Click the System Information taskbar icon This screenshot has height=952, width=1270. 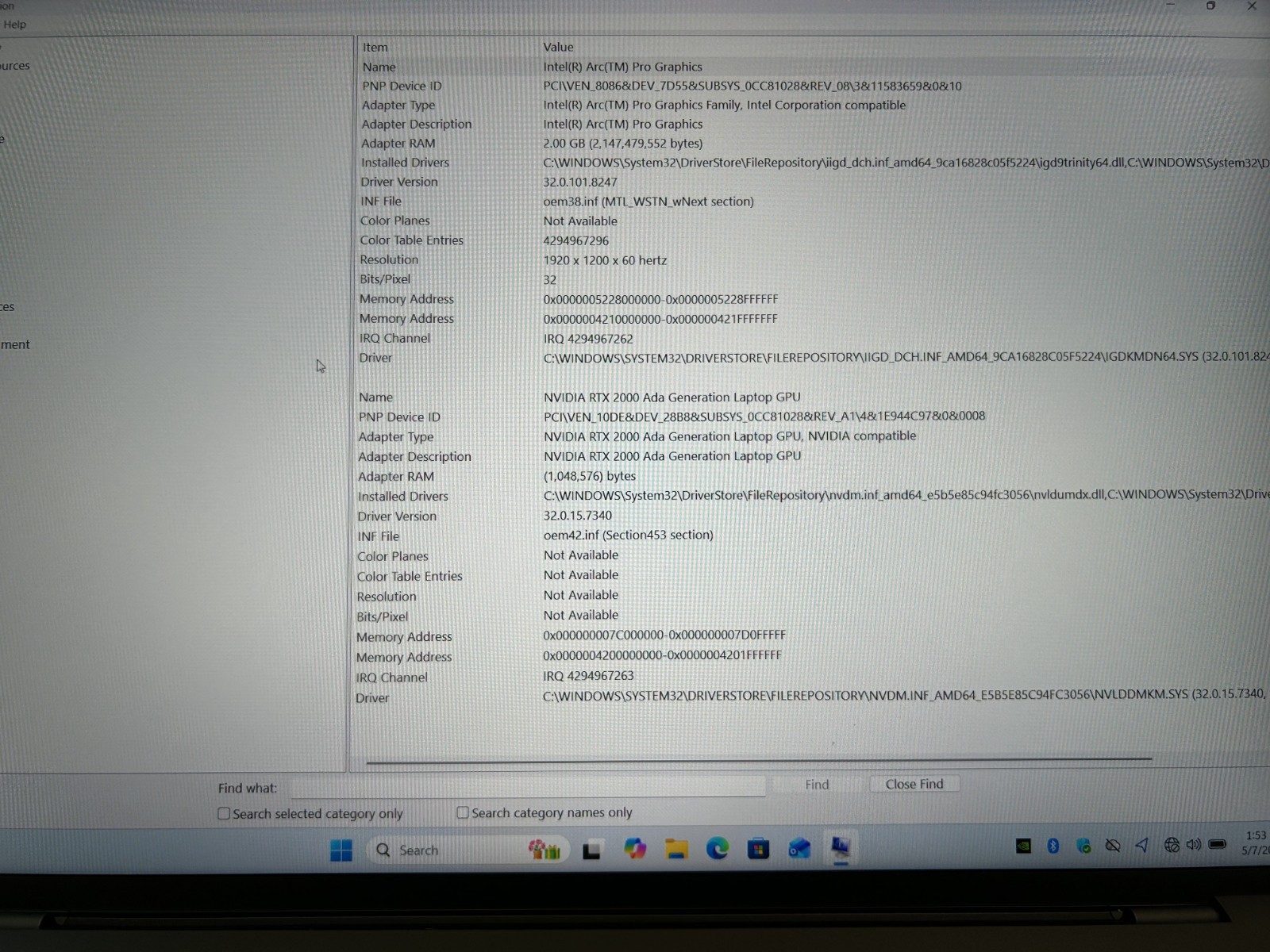point(841,848)
